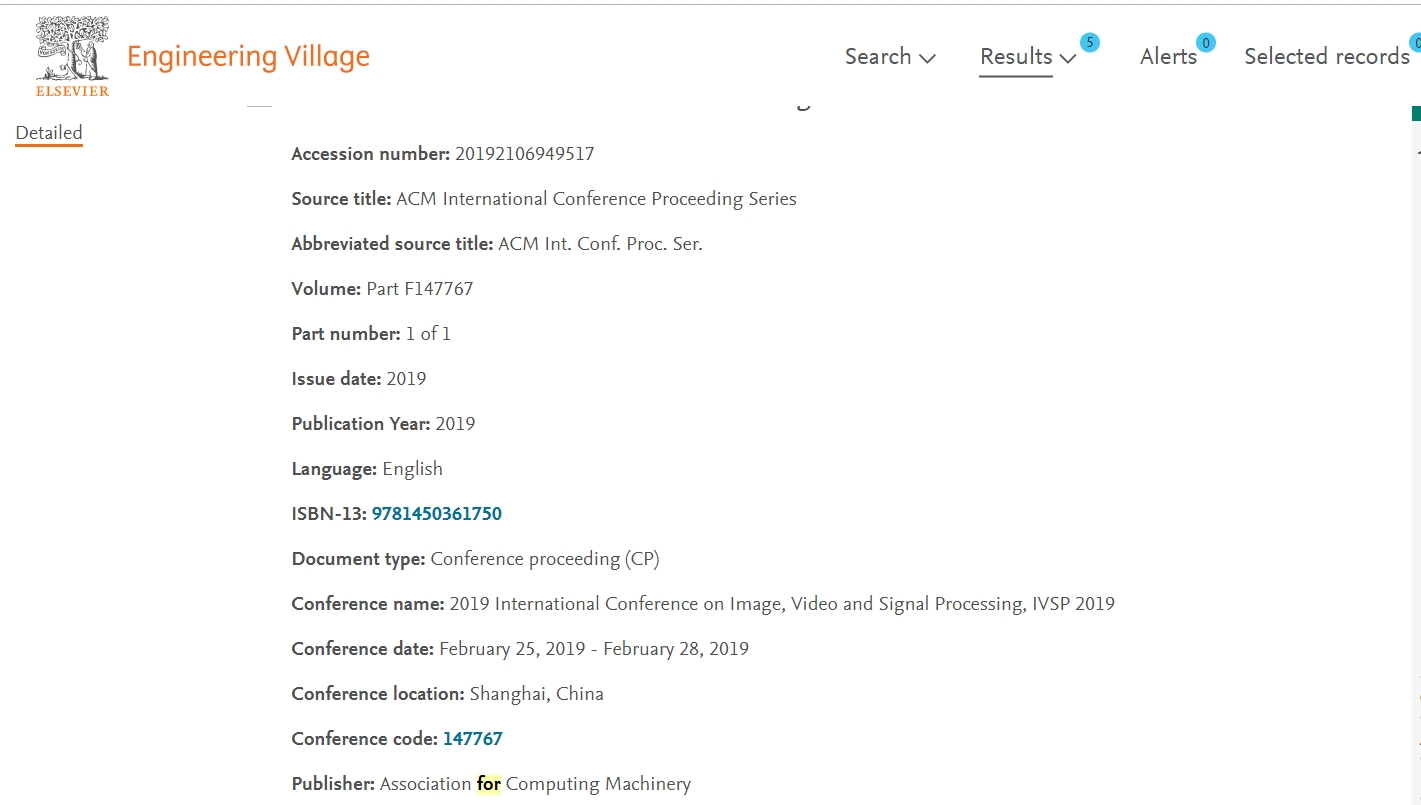Click part number value 1 of 1

click(x=428, y=334)
